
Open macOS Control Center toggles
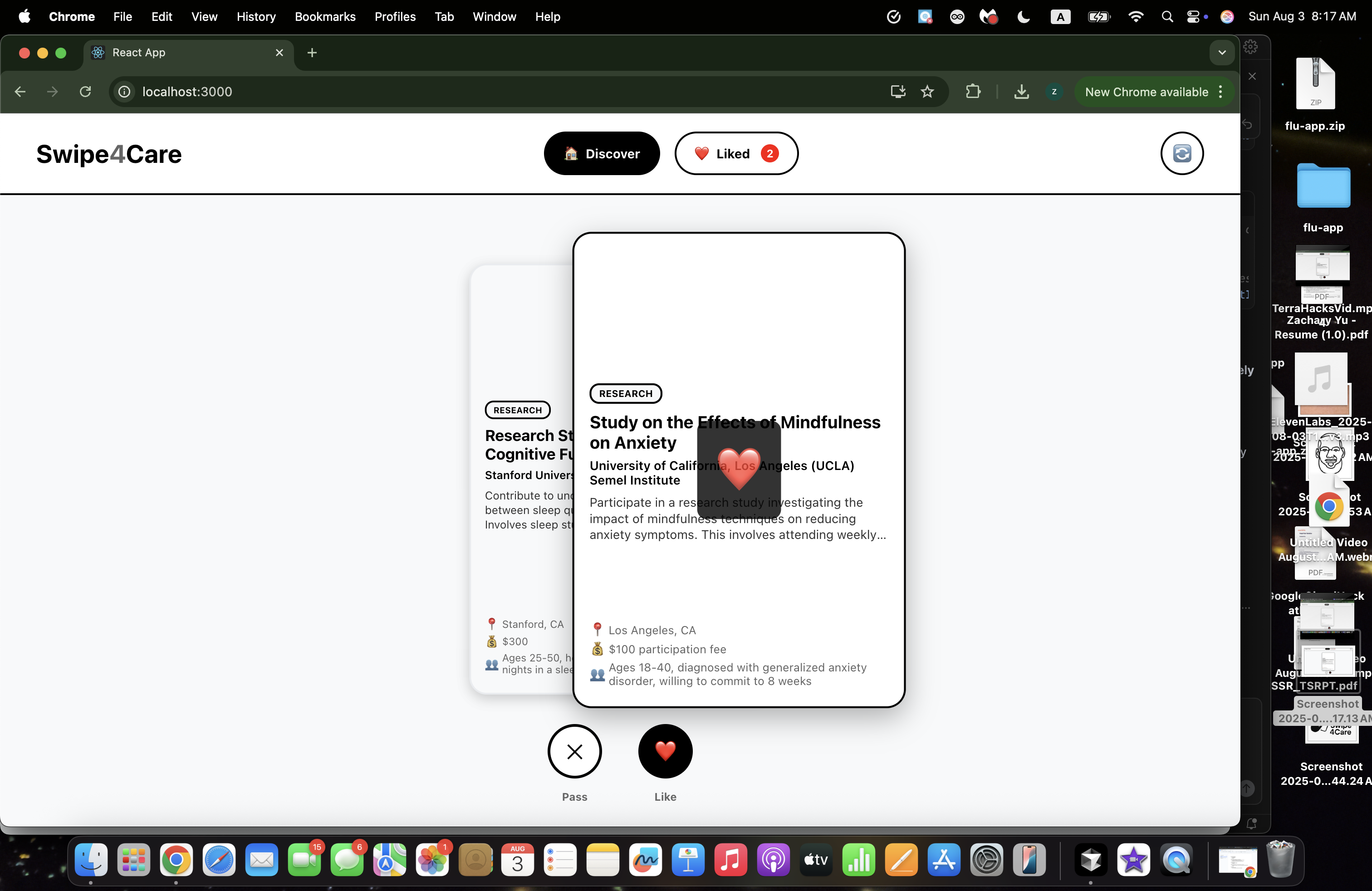click(1192, 17)
